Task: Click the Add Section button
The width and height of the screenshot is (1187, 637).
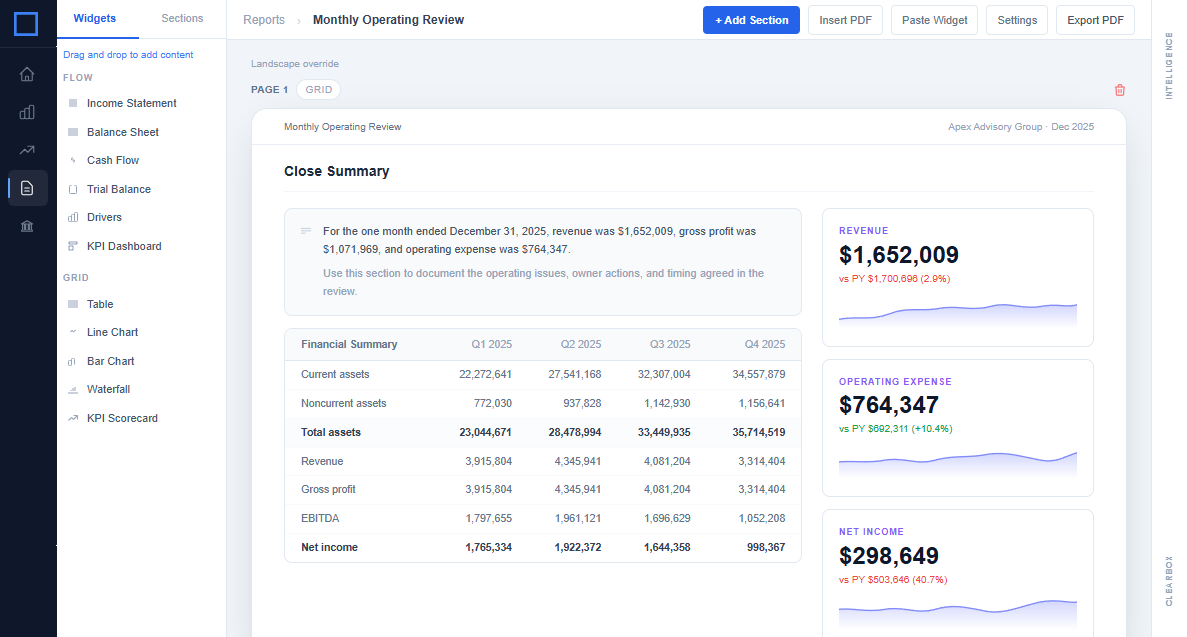Action: point(751,20)
